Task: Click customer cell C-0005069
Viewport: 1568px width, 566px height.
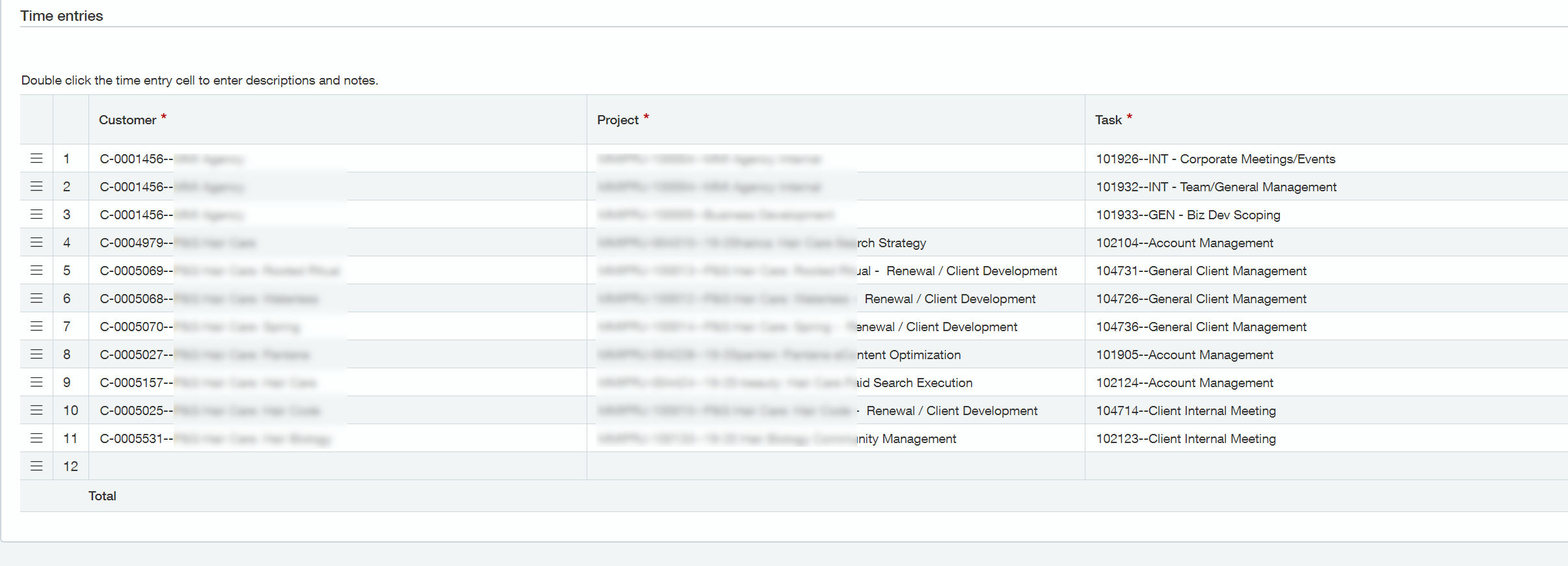Action: 338,271
